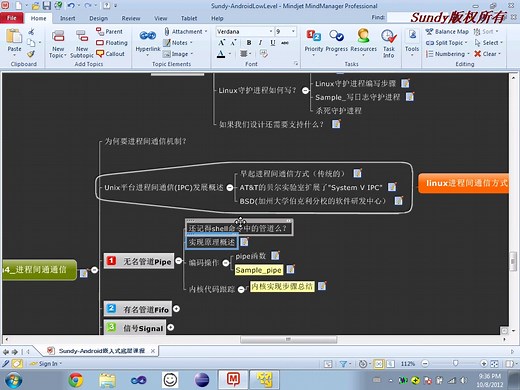520x390 pixels.
Task: Switch to the Design ribbon tab
Action: (98, 18)
